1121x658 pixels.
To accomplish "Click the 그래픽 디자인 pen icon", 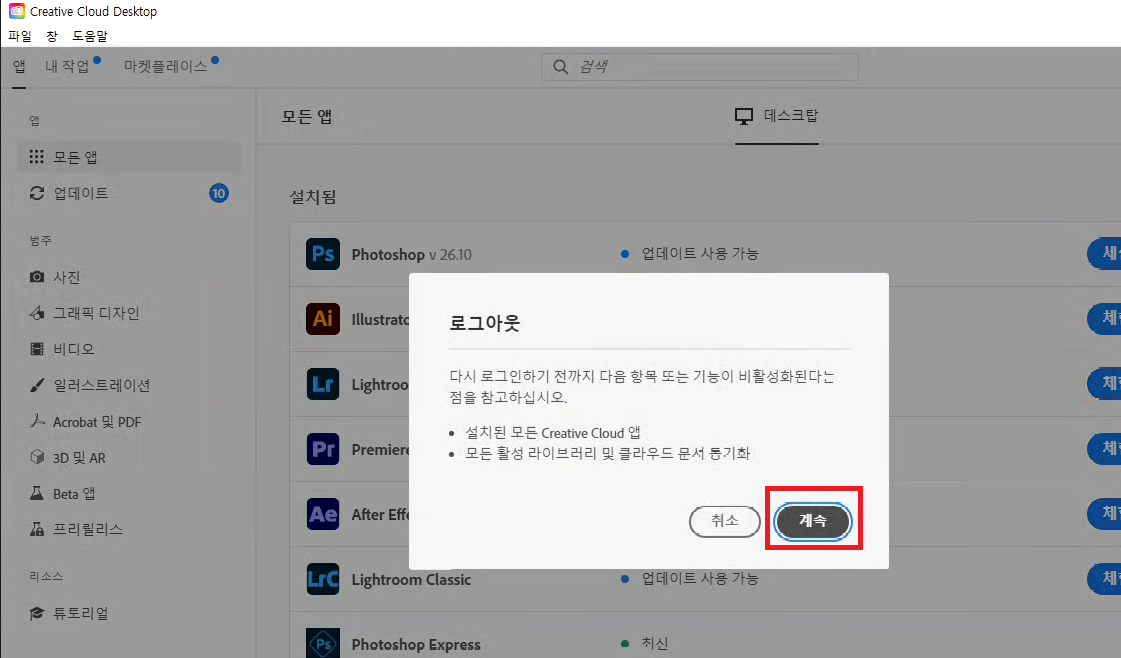I will pos(36,313).
